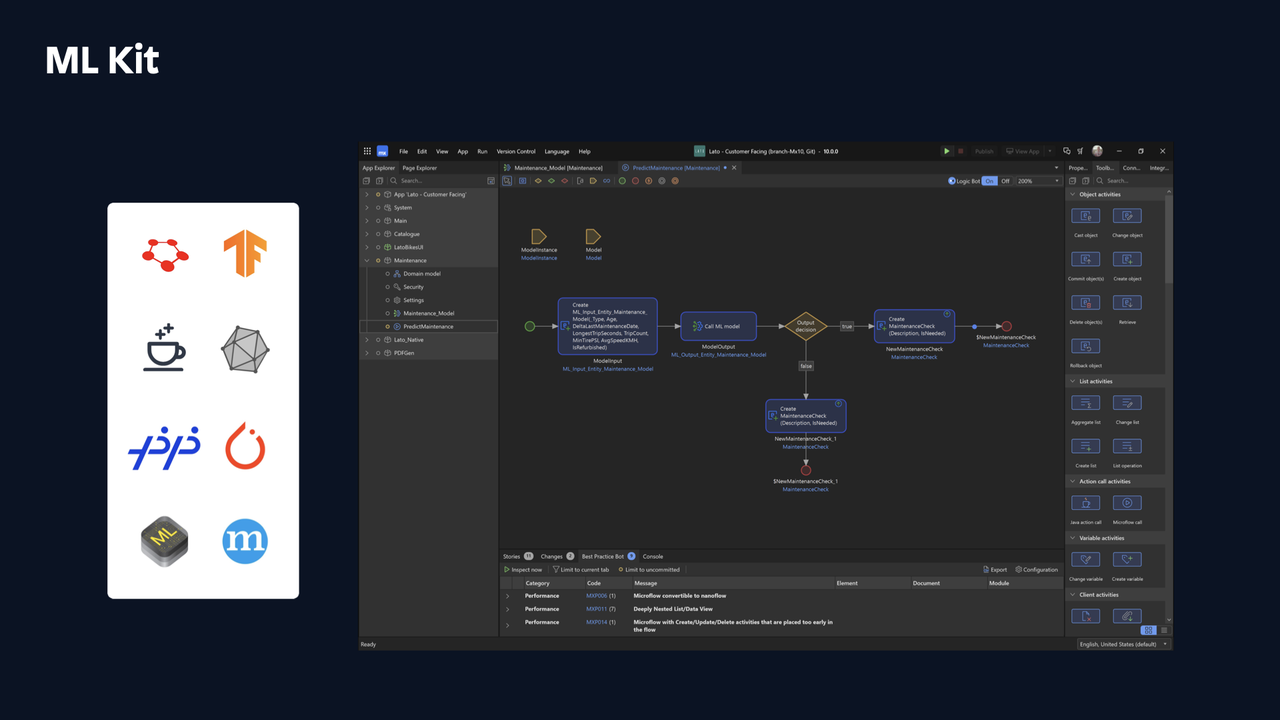The width and height of the screenshot is (1280, 720).
Task: Collapse the List activities section
Action: [1073, 381]
